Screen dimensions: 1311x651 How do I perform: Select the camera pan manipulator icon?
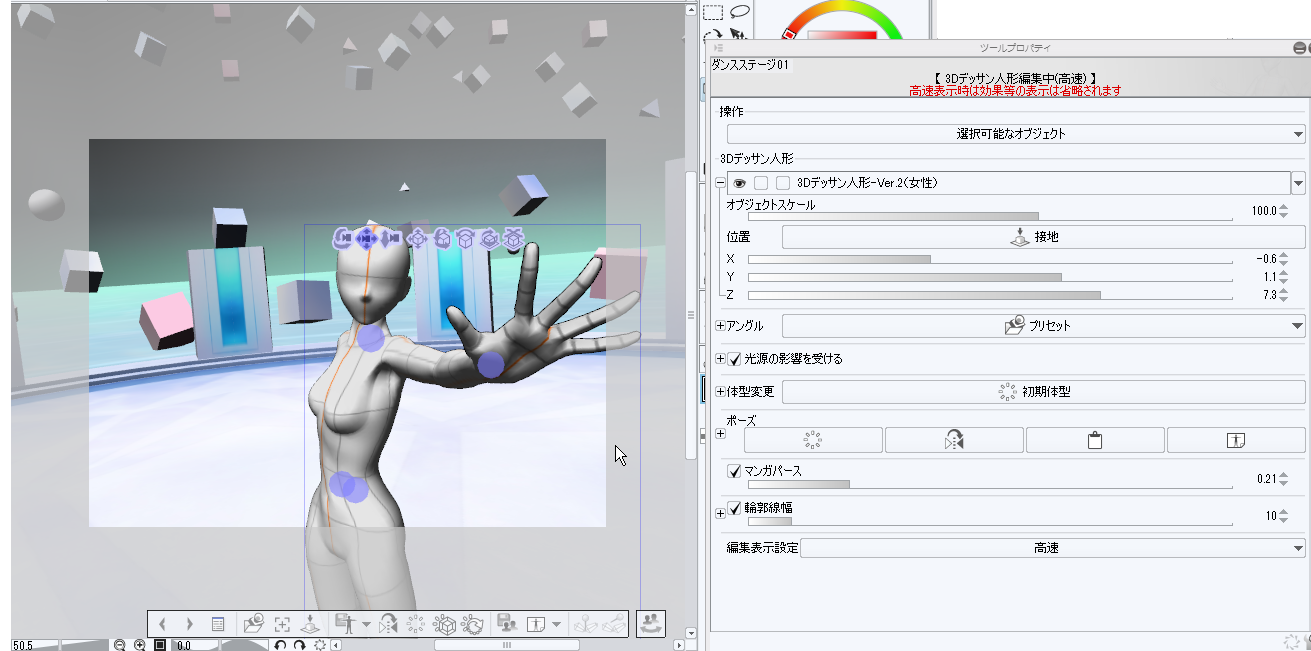tap(367, 238)
